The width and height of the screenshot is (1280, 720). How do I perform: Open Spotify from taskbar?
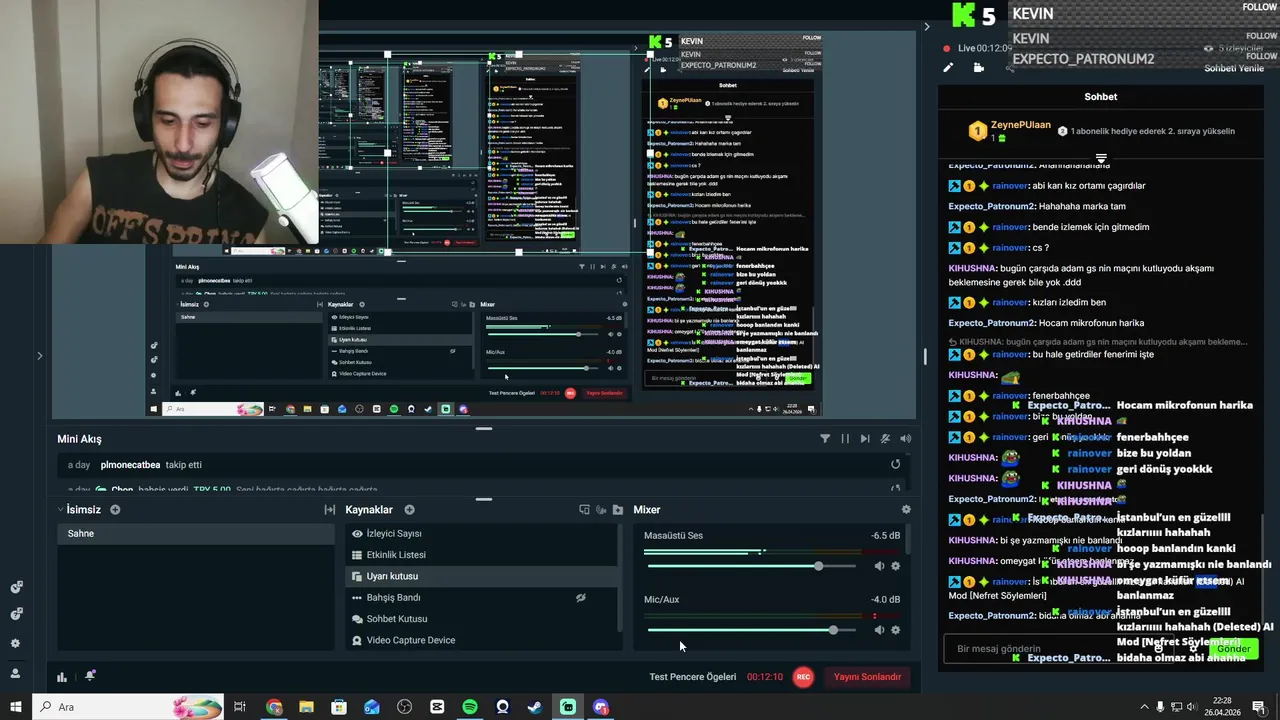coord(470,707)
